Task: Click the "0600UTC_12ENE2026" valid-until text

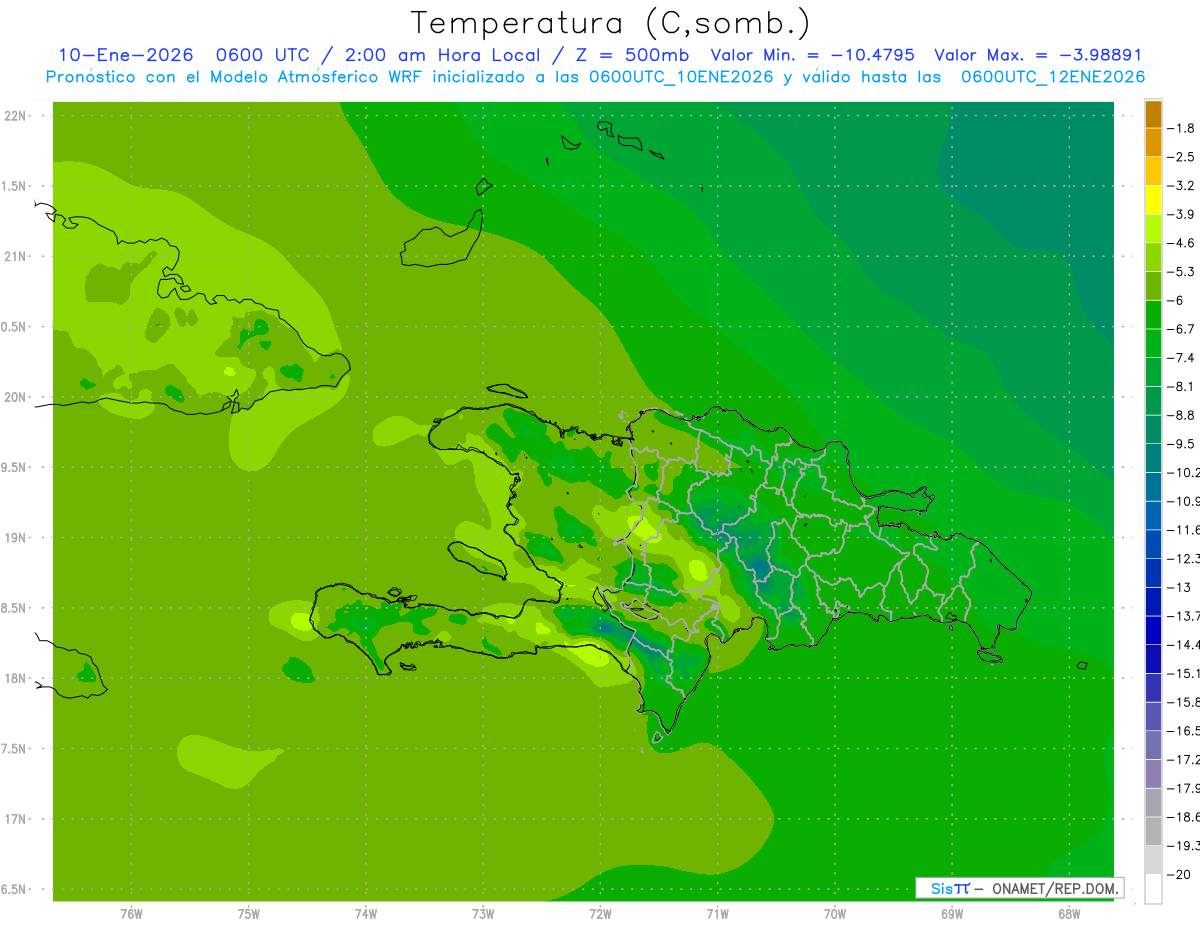Action: tap(1053, 77)
